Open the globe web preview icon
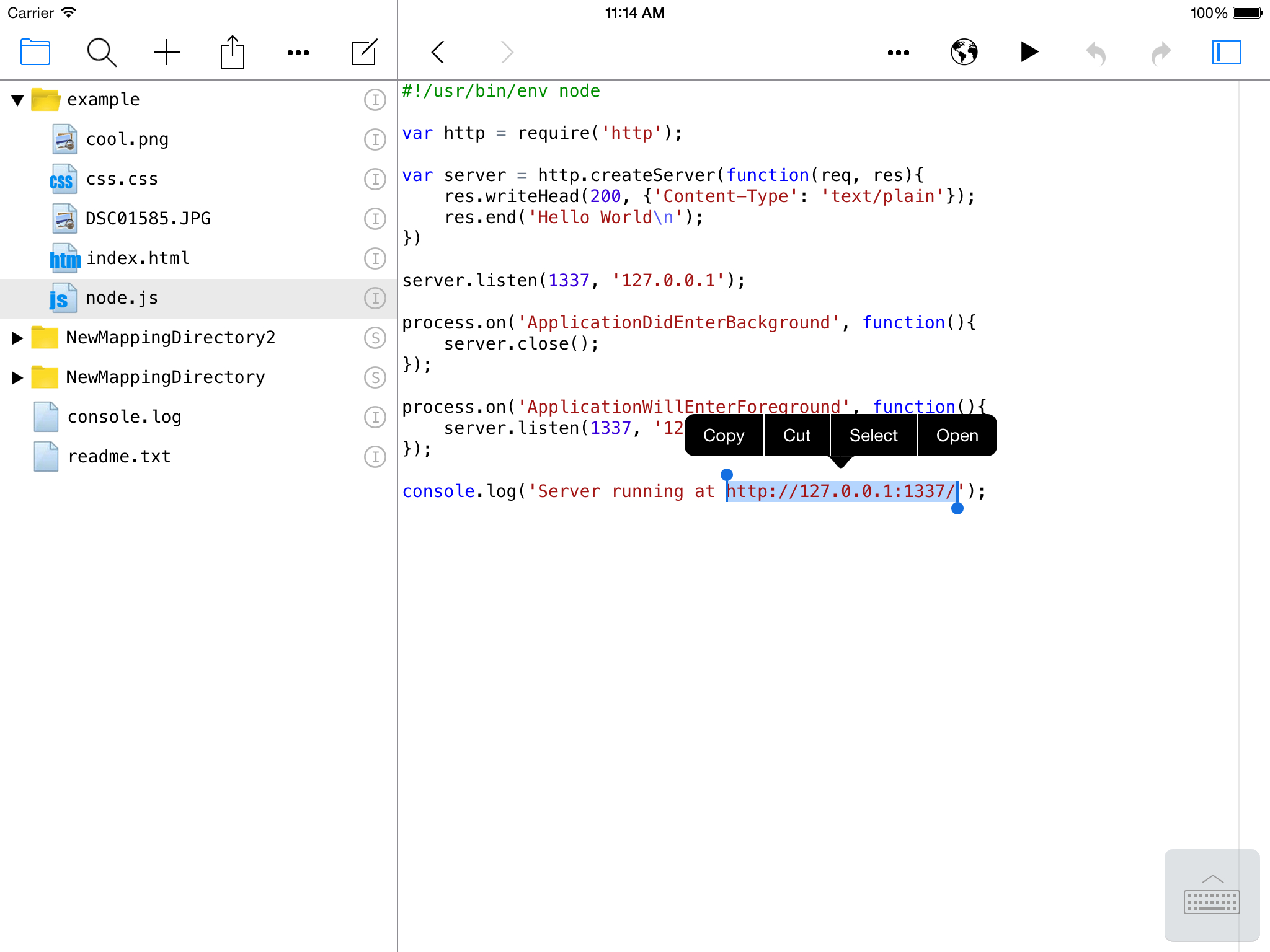The width and height of the screenshot is (1270, 952). (964, 52)
